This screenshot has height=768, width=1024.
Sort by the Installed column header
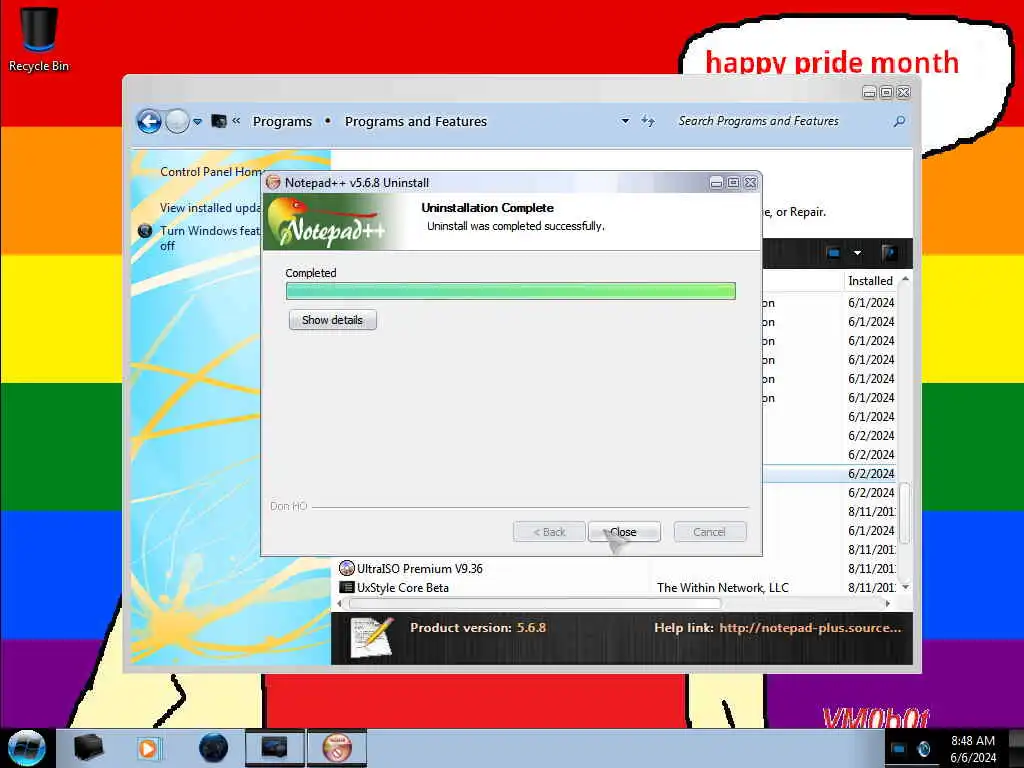870,281
